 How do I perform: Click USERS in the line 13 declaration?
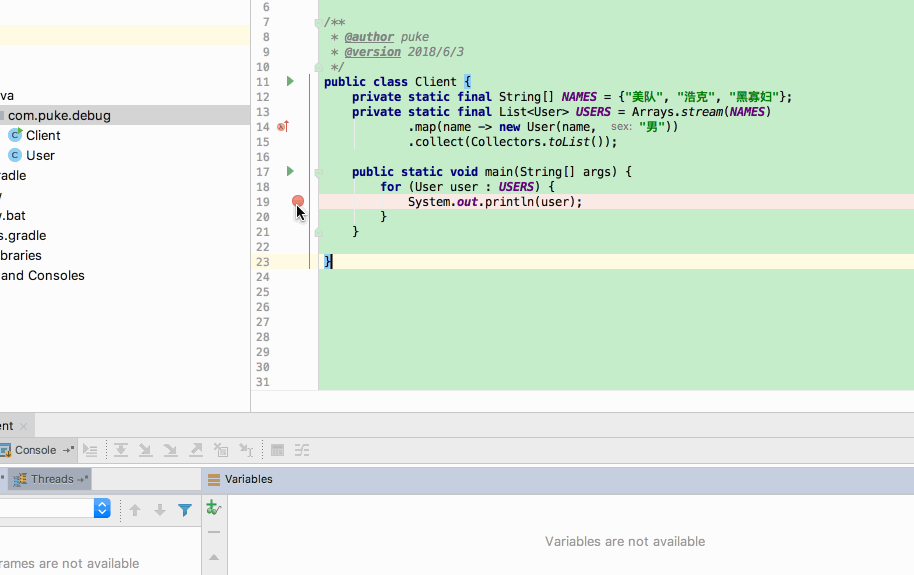tap(593, 112)
